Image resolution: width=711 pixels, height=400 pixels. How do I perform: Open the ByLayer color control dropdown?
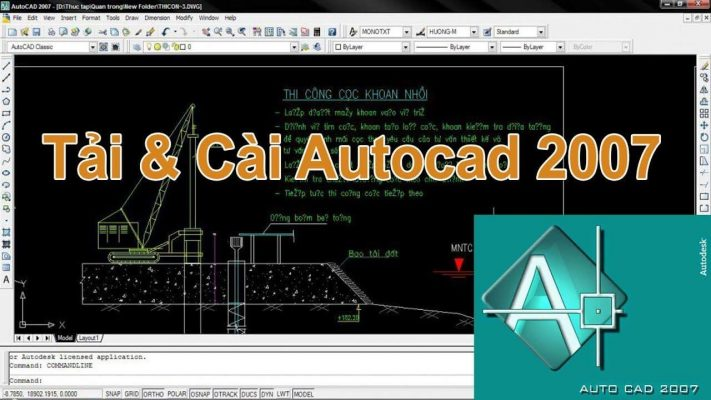(x=405, y=47)
